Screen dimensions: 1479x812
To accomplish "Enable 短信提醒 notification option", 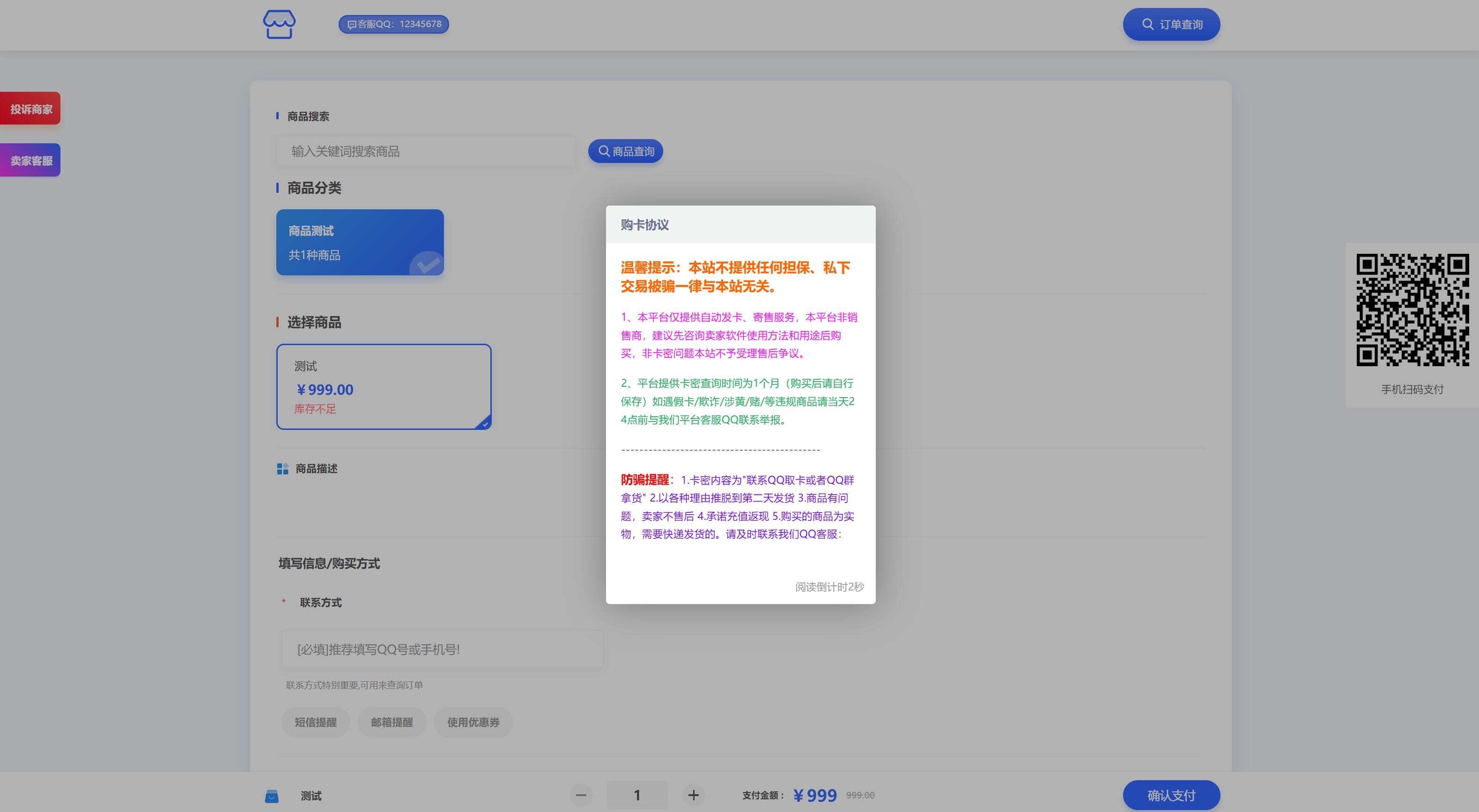I will [315, 722].
